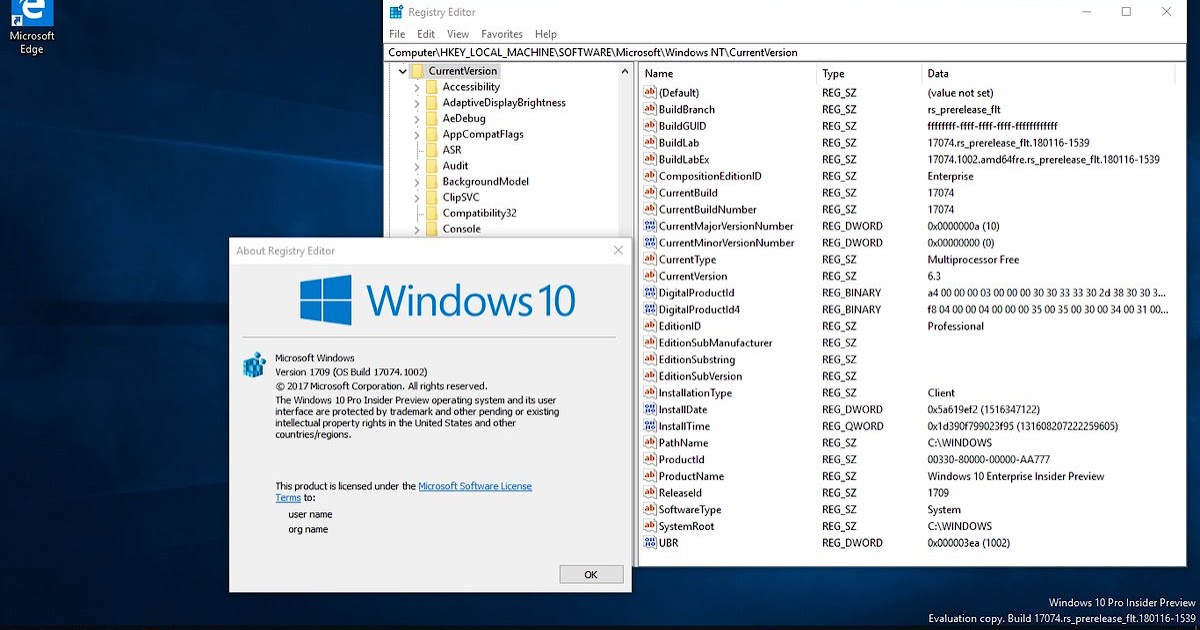Open the View menu

[457, 33]
